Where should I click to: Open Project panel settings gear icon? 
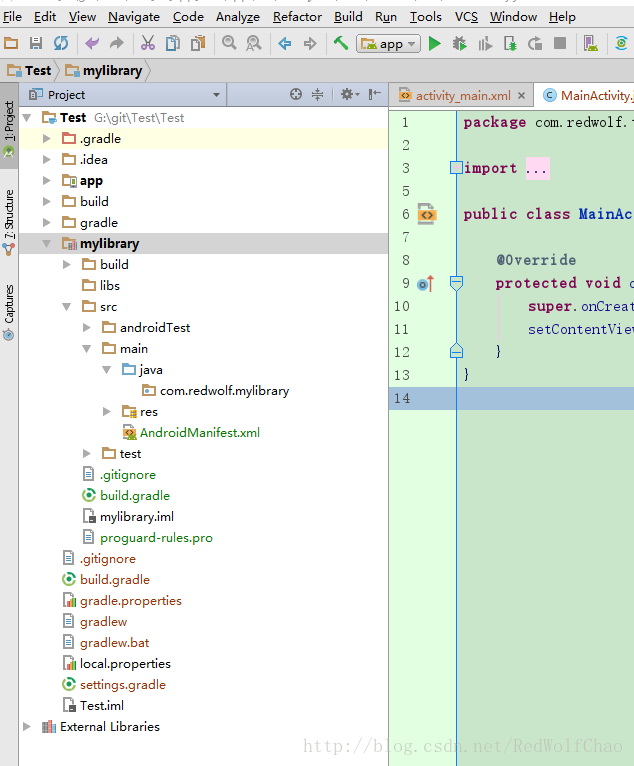349,94
